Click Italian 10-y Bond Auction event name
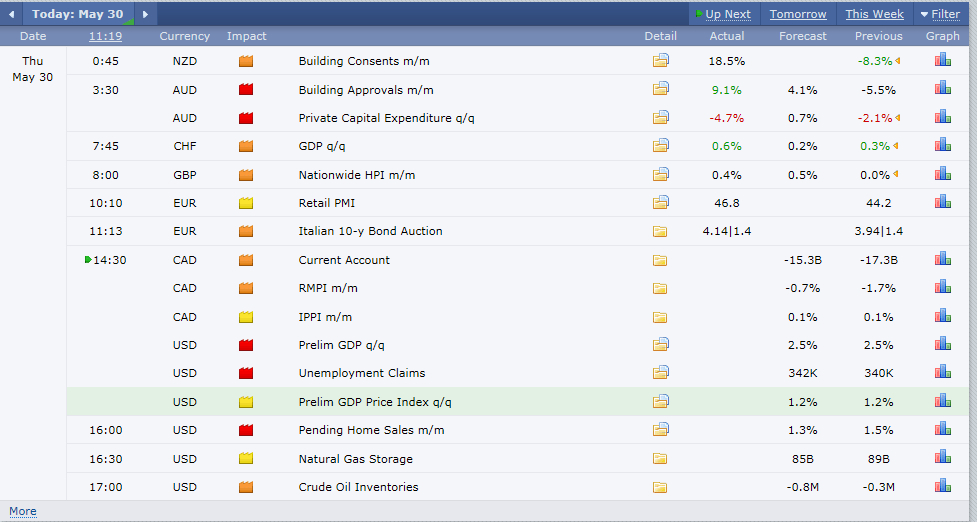Image resolution: width=977 pixels, height=522 pixels. (370, 231)
